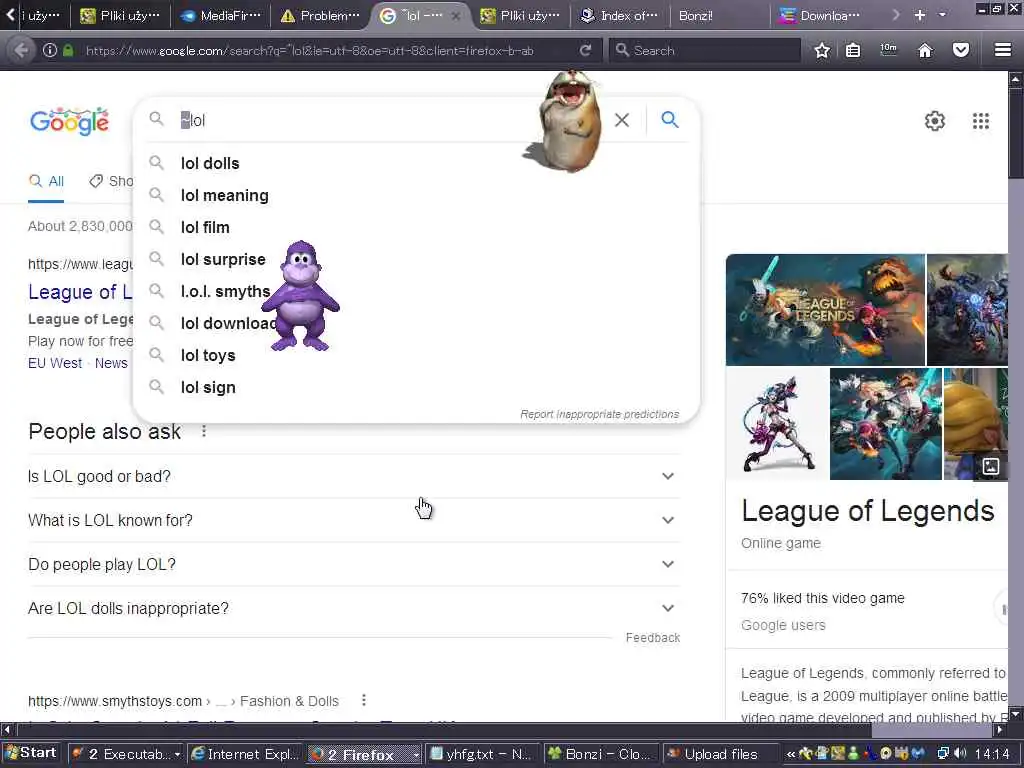Viewport: 1024px width, 768px height.
Task: Expand "Are LOL dolls inappropriate?" question
Action: point(354,607)
